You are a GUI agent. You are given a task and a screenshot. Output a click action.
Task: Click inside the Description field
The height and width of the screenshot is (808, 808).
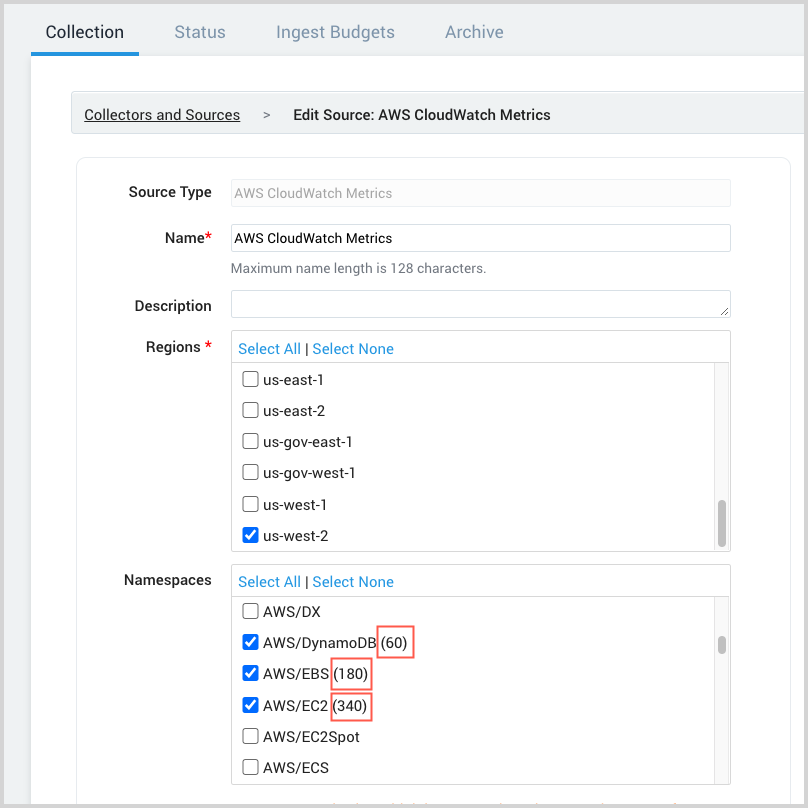[x=480, y=304]
